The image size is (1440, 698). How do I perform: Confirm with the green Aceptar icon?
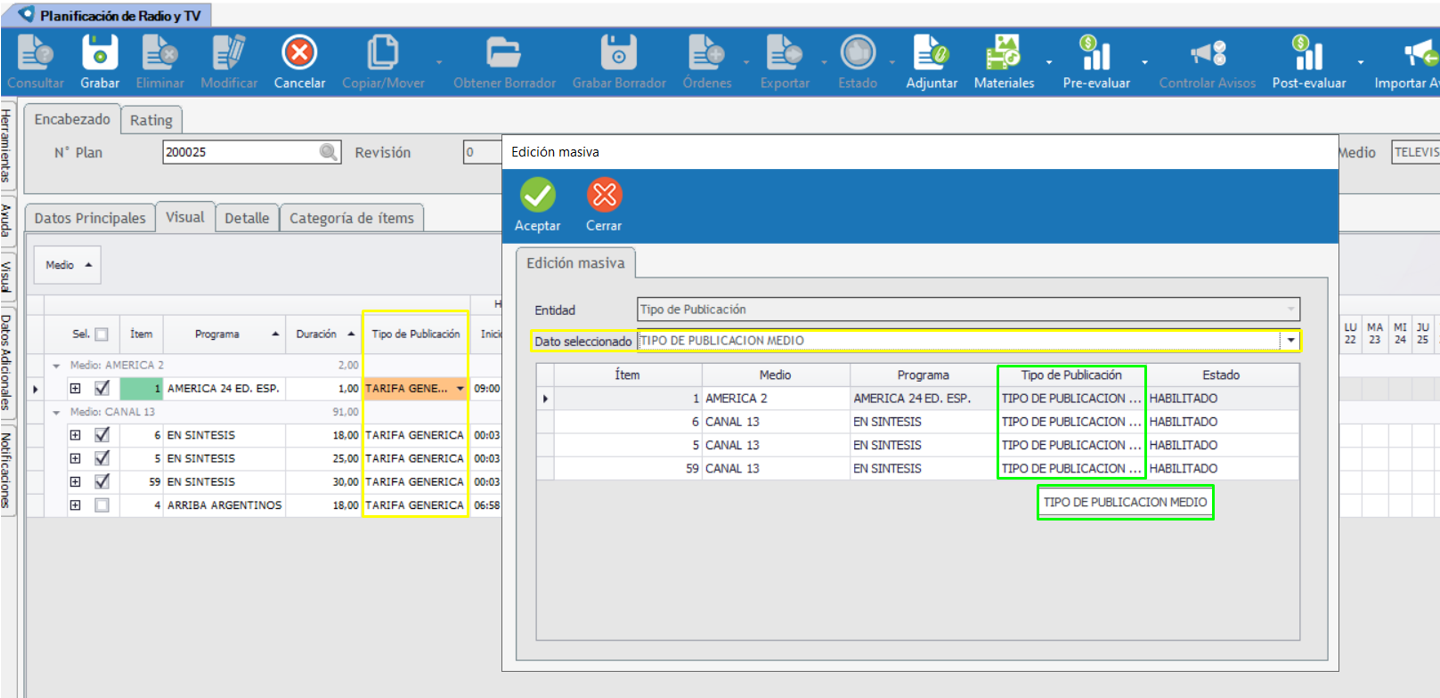538,195
